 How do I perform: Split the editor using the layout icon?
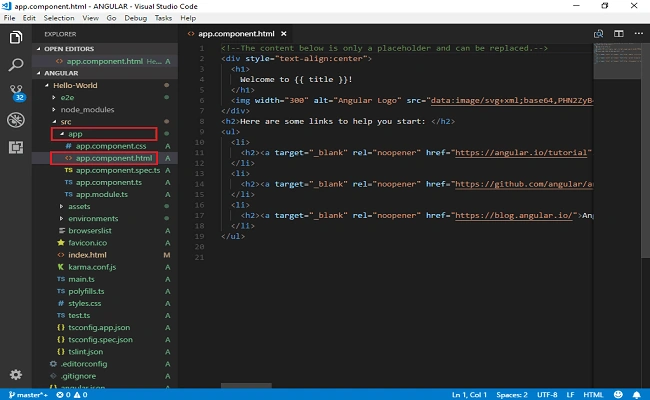618,34
